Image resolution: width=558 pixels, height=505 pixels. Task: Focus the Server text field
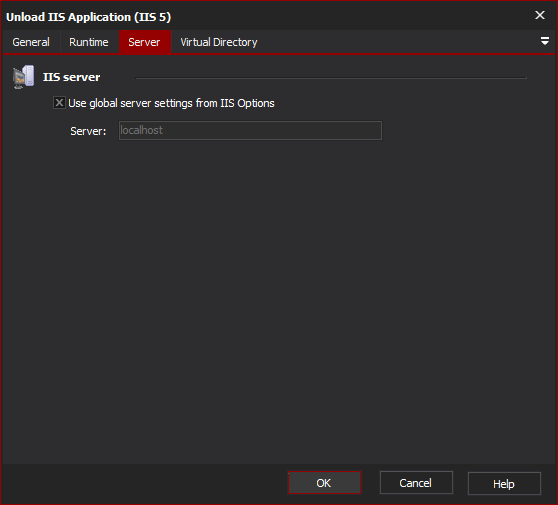click(x=250, y=130)
